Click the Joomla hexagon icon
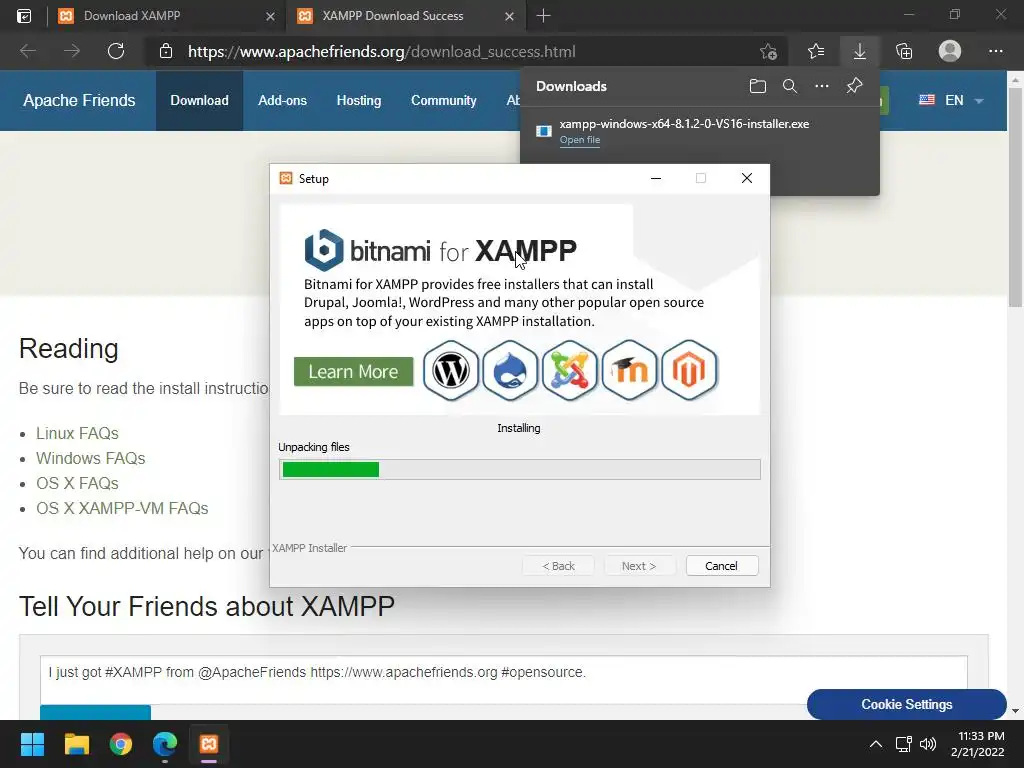The width and height of the screenshot is (1024, 768). pos(569,370)
